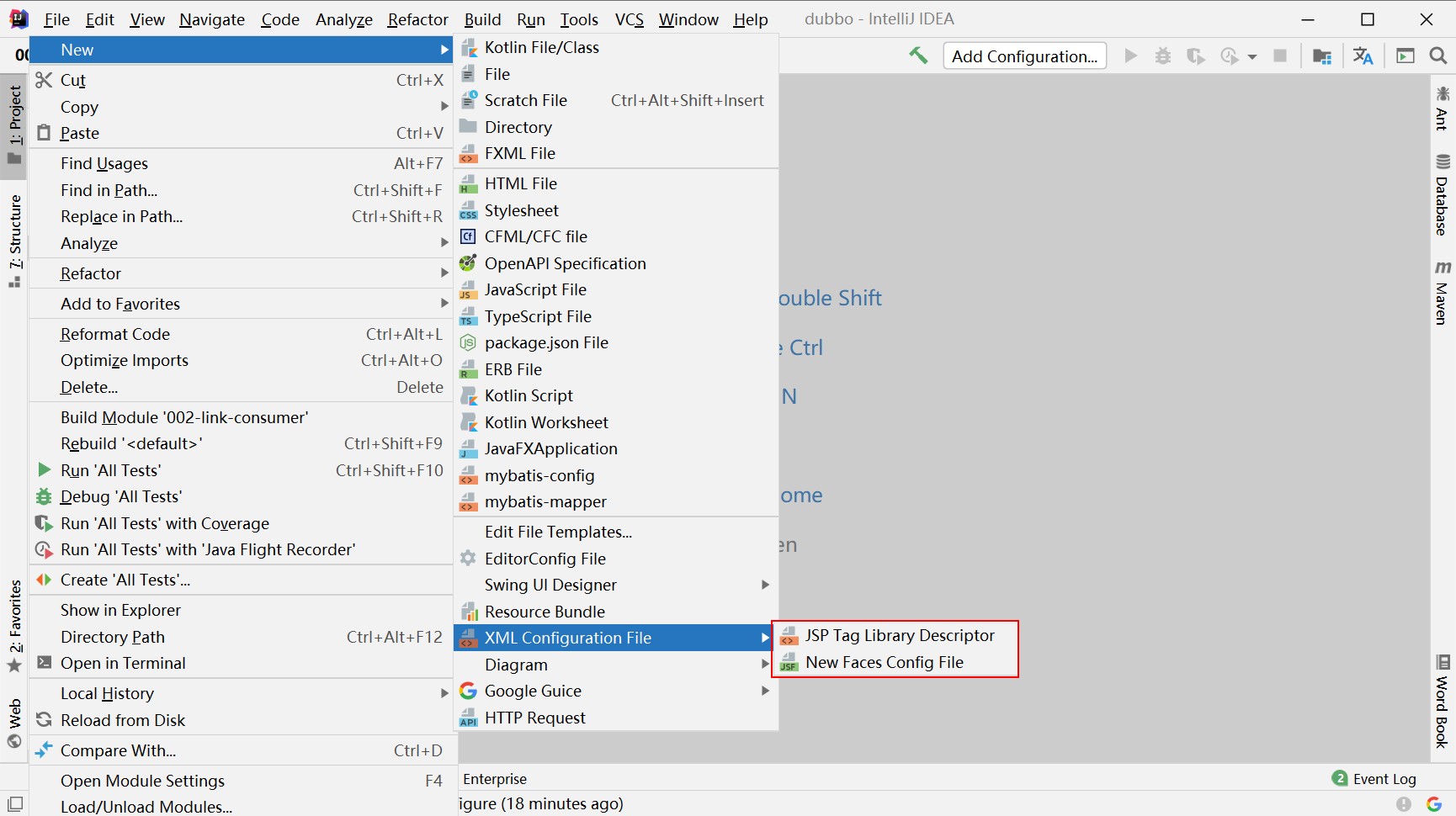Open the Event Log
1456x816 pixels.
(x=1384, y=778)
